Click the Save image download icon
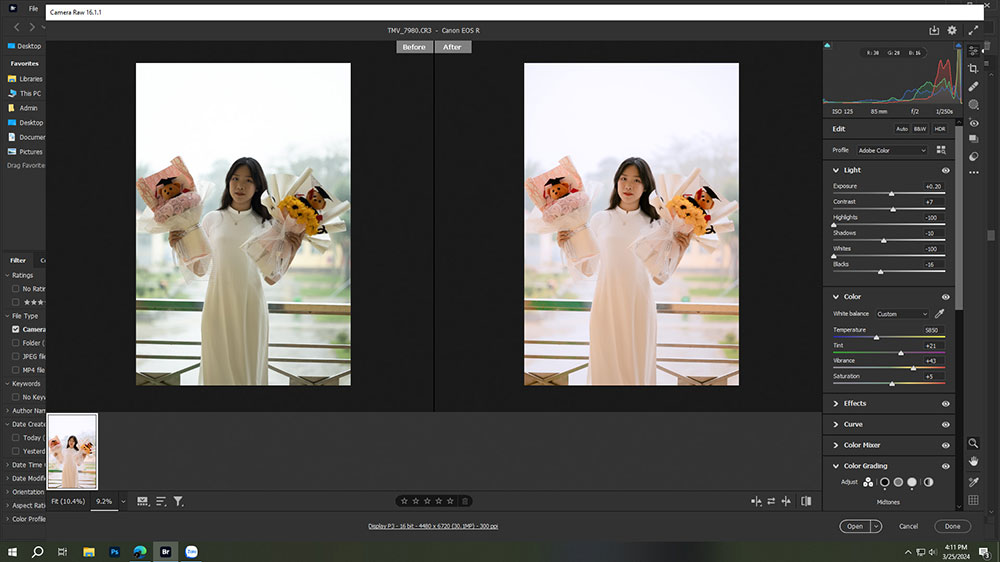Screen dimensions: 1000x562 click(934, 30)
